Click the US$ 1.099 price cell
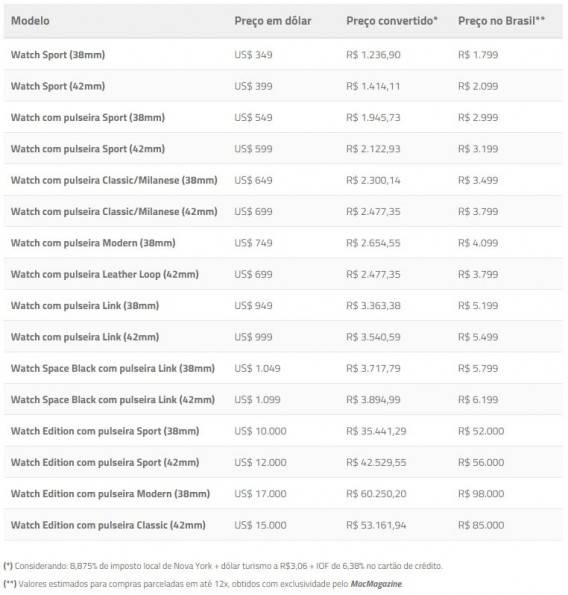The image size is (568, 595). point(257,400)
